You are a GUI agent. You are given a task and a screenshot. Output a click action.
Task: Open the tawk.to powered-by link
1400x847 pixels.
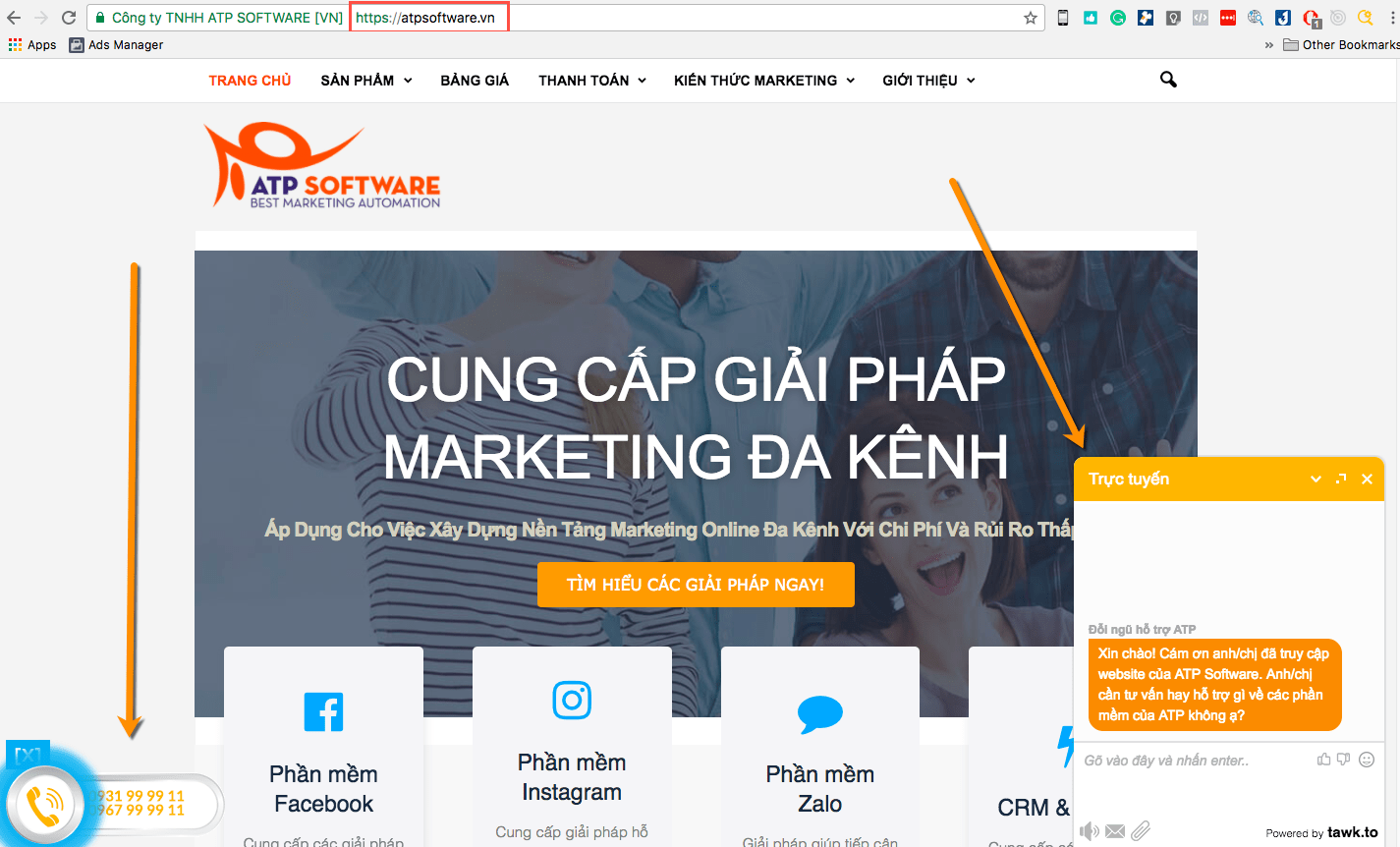point(1321,832)
